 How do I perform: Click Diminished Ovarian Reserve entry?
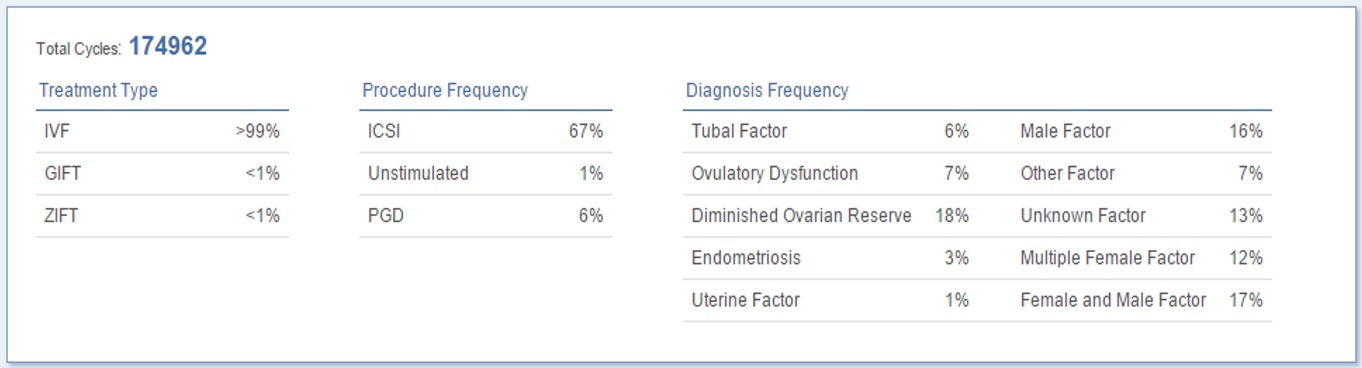point(830,215)
